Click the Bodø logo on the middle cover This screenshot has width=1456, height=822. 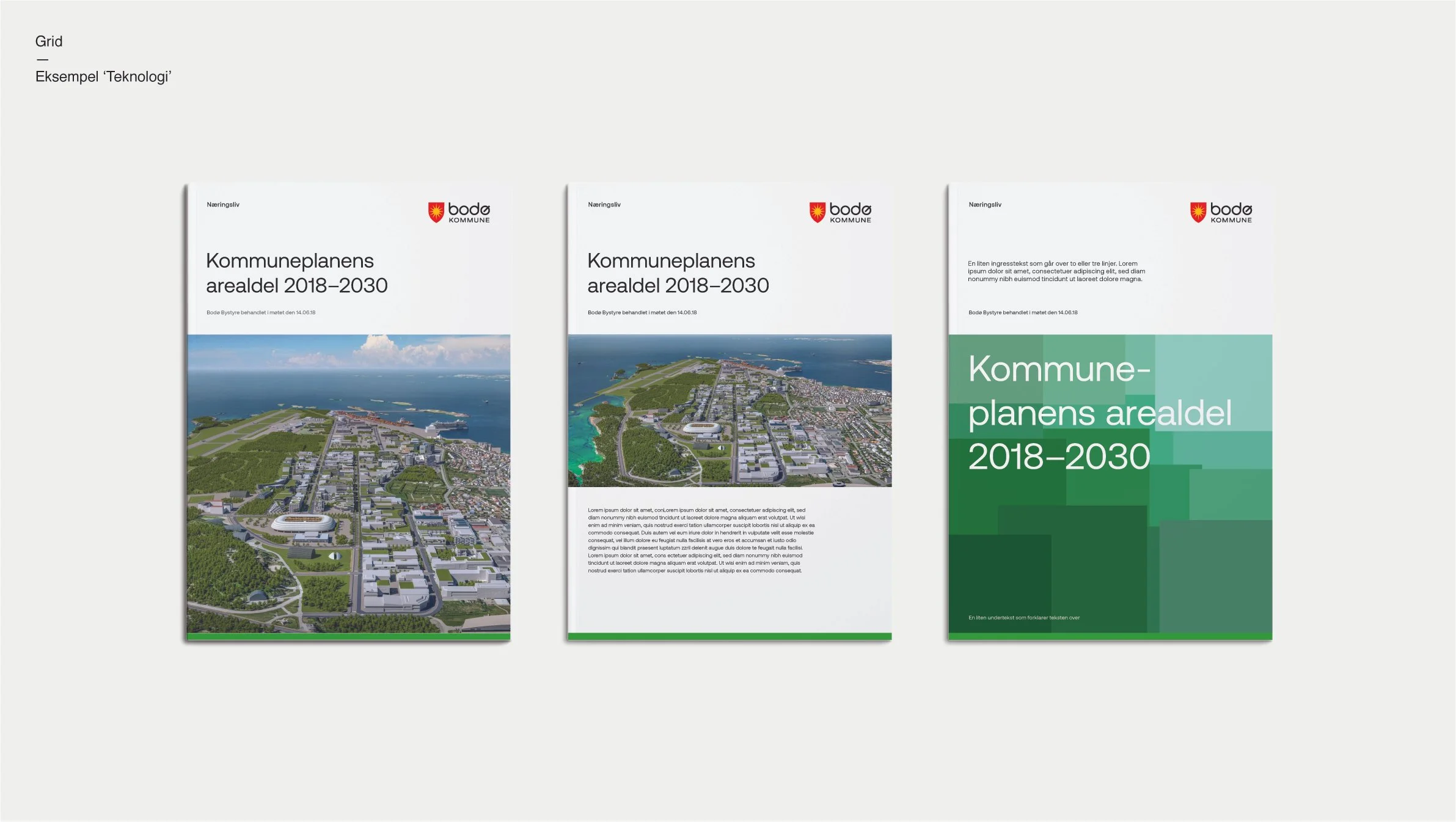pyautogui.click(x=840, y=212)
